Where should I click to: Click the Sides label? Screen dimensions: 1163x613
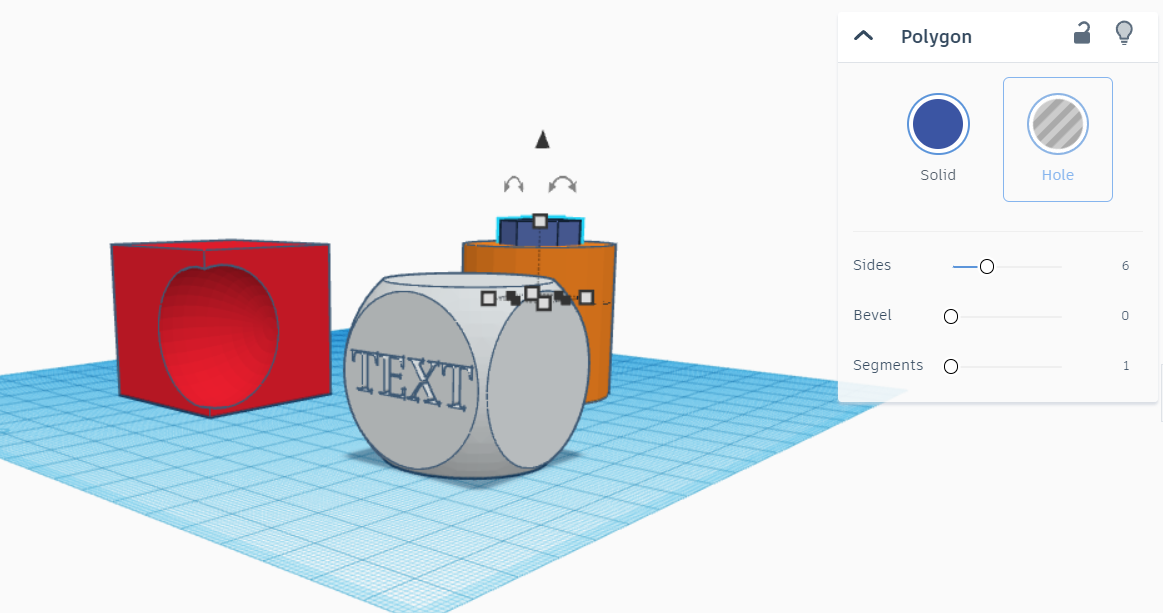pyautogui.click(x=872, y=265)
